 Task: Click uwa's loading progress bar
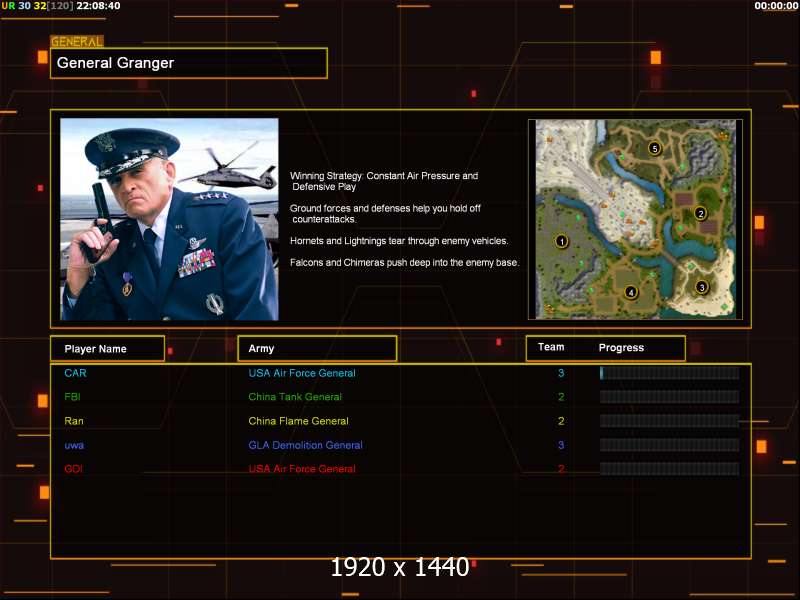669,445
